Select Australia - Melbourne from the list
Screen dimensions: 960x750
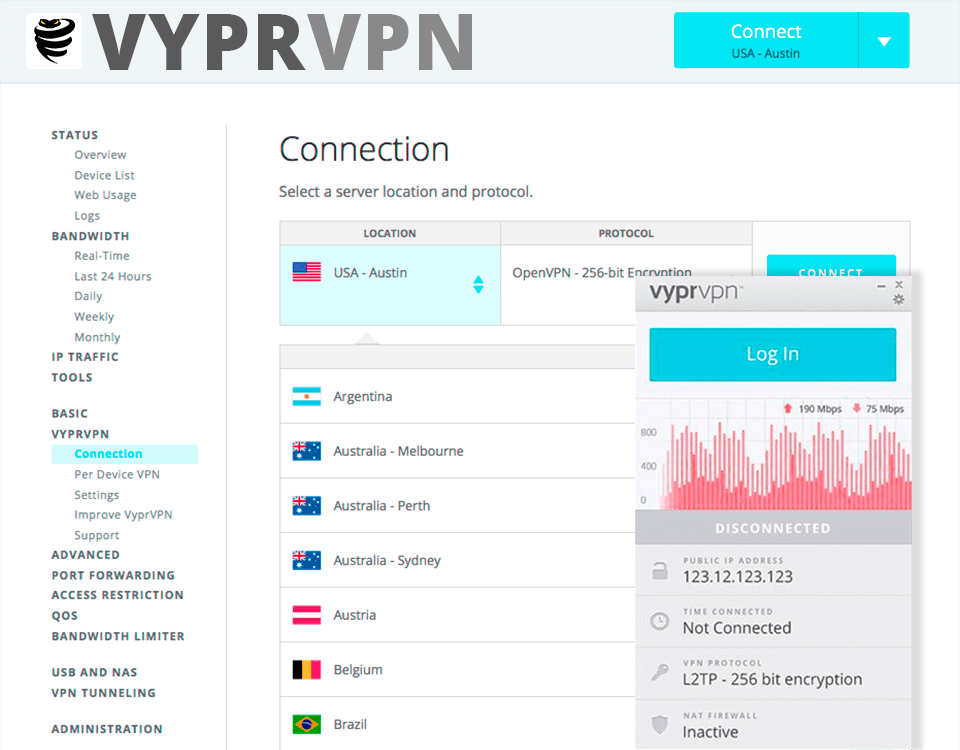(457, 451)
